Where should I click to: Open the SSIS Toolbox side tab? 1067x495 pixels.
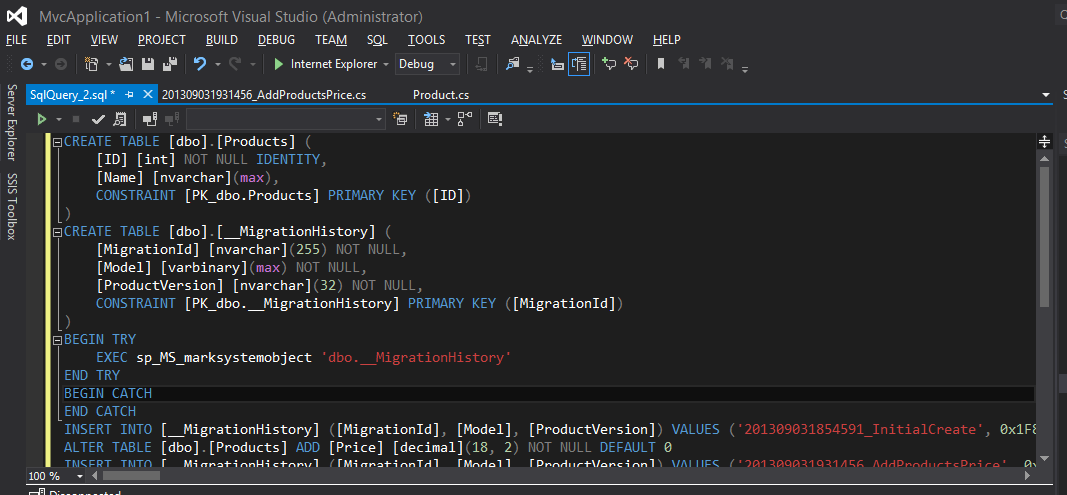(12, 206)
